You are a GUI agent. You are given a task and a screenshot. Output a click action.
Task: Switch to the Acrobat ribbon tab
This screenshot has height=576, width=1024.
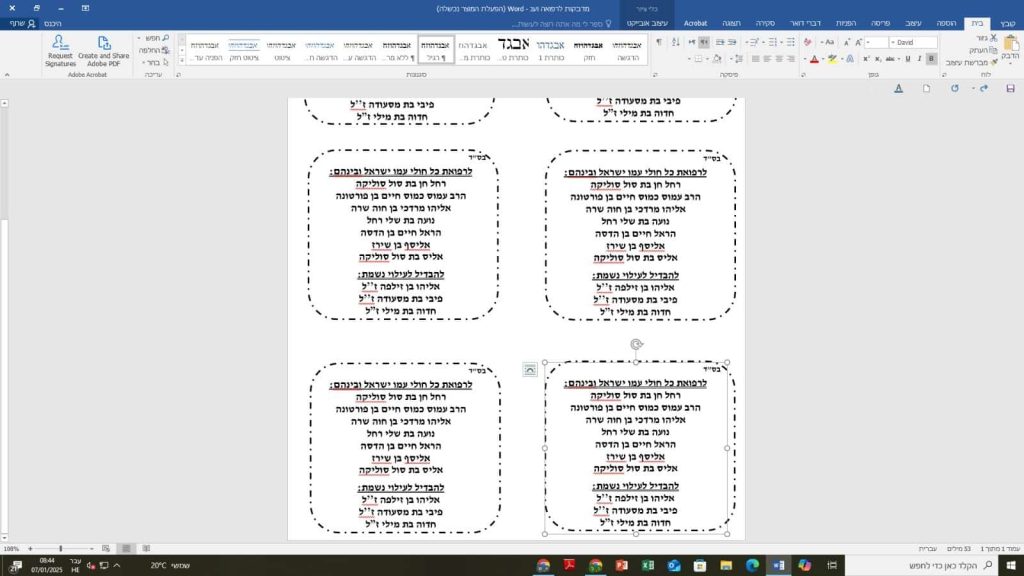(696, 24)
